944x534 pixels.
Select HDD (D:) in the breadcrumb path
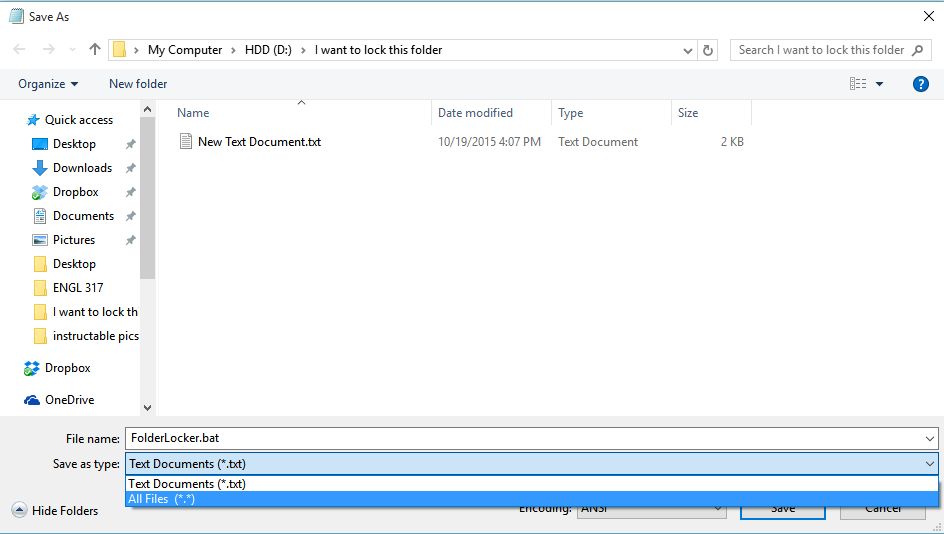point(268,50)
